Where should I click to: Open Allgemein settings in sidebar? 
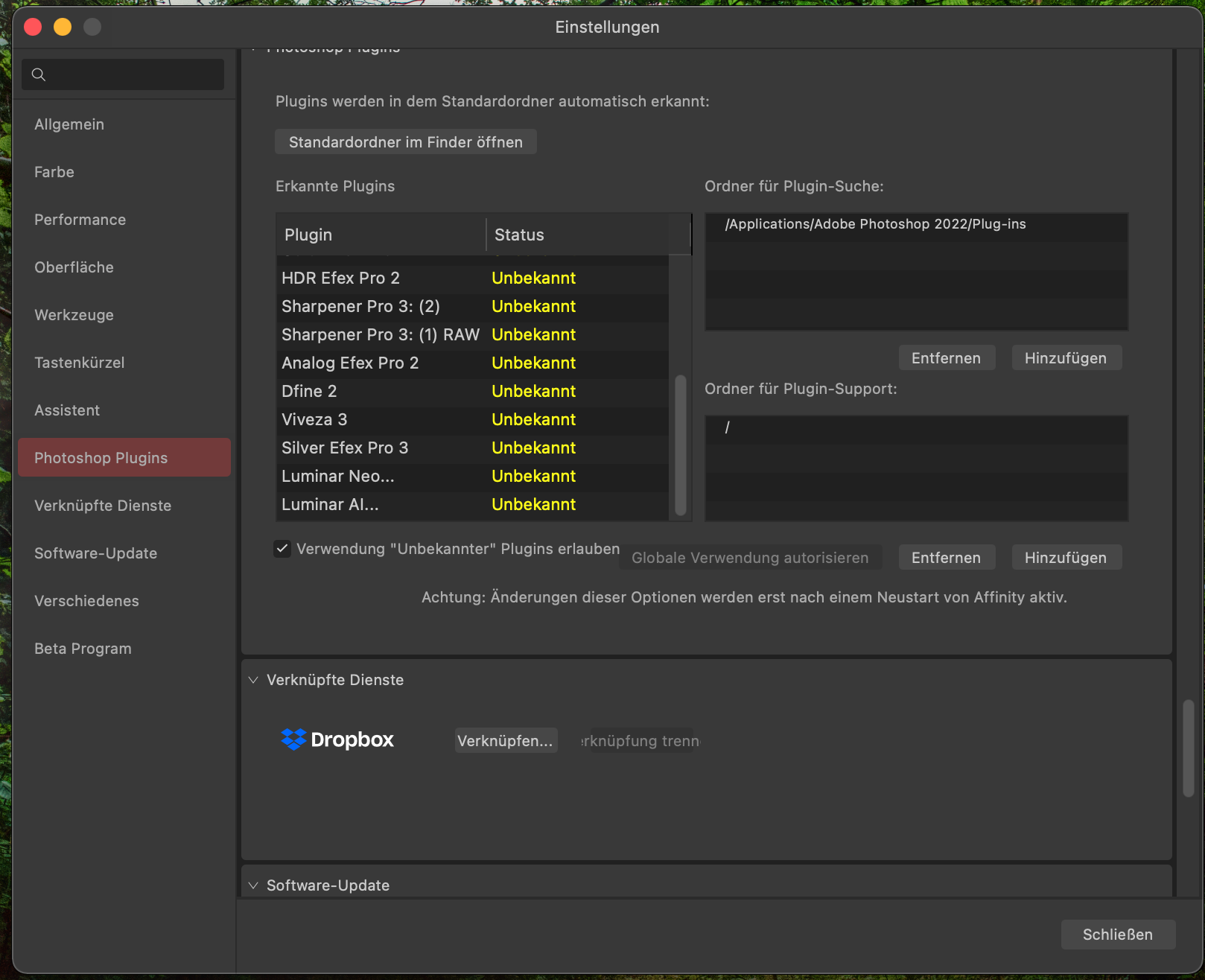point(124,124)
